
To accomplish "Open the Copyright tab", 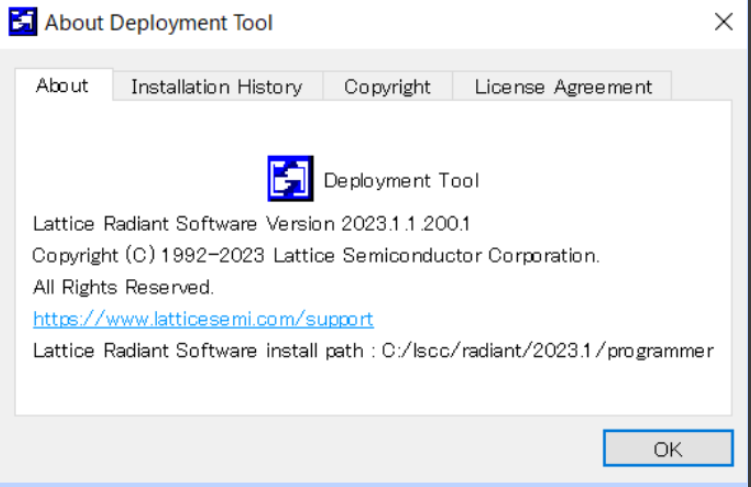I will [387, 87].
